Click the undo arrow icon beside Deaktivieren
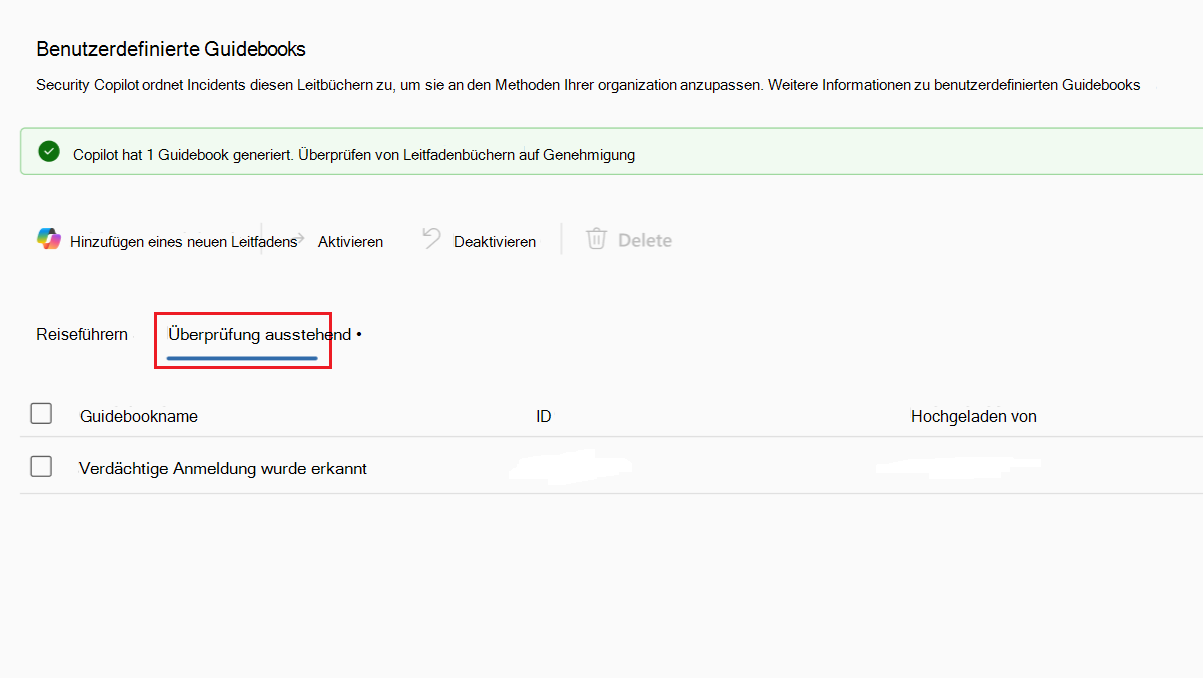The height and width of the screenshot is (678, 1203). pos(430,239)
